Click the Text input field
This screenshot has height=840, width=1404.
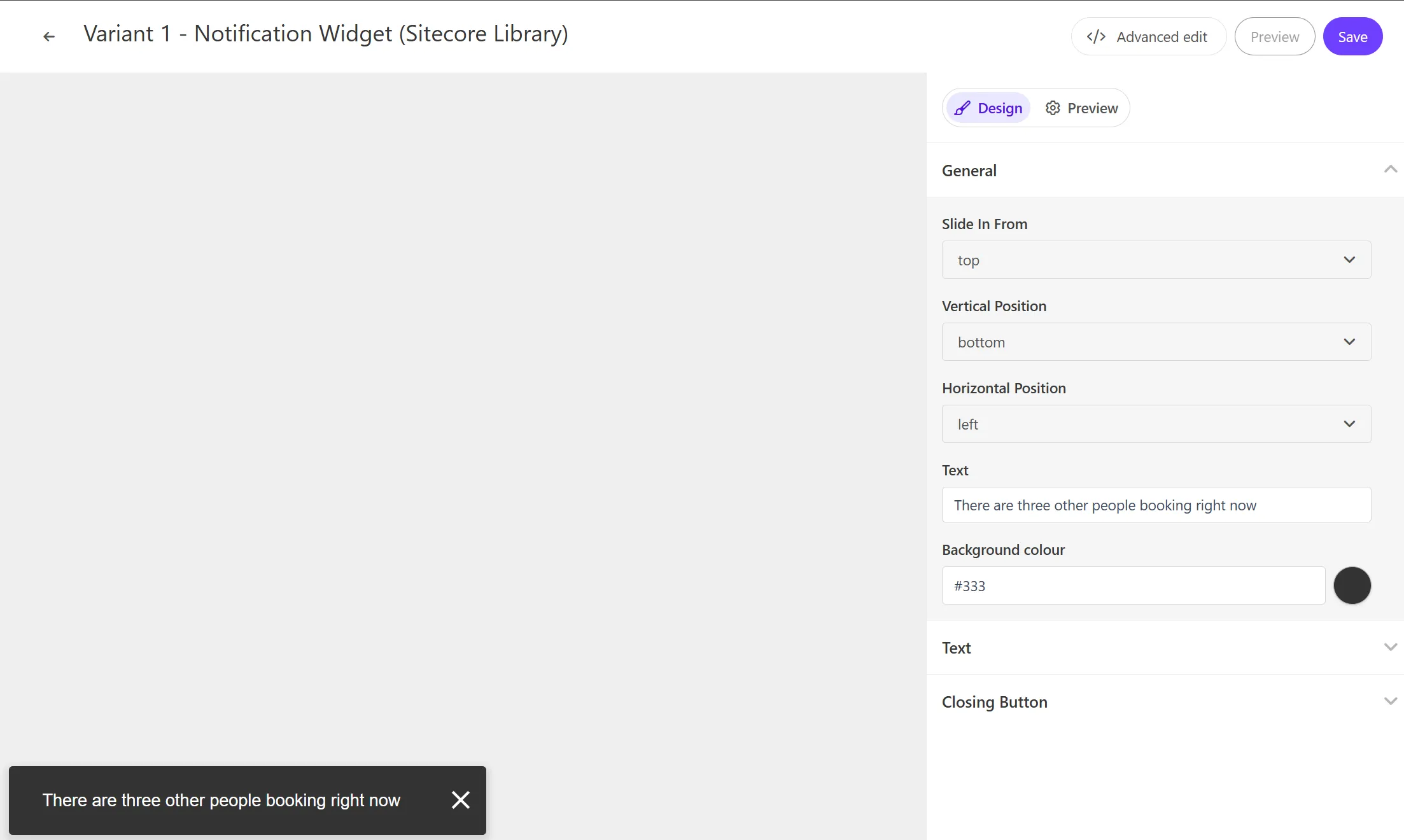coord(1156,504)
